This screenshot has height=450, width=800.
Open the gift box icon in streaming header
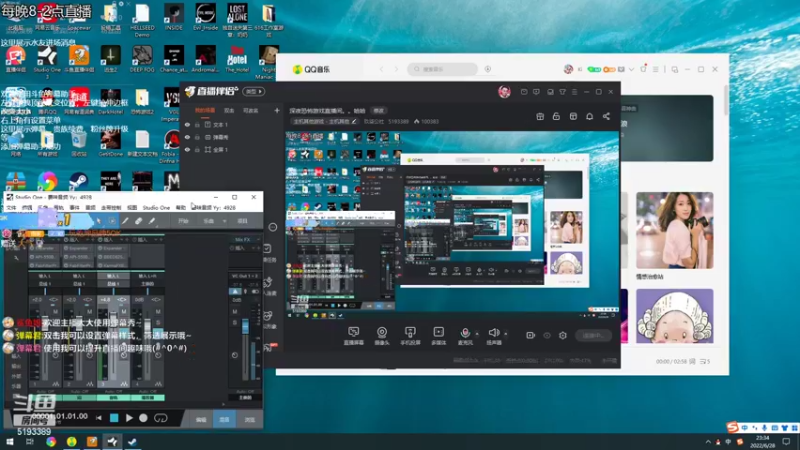coord(540,116)
